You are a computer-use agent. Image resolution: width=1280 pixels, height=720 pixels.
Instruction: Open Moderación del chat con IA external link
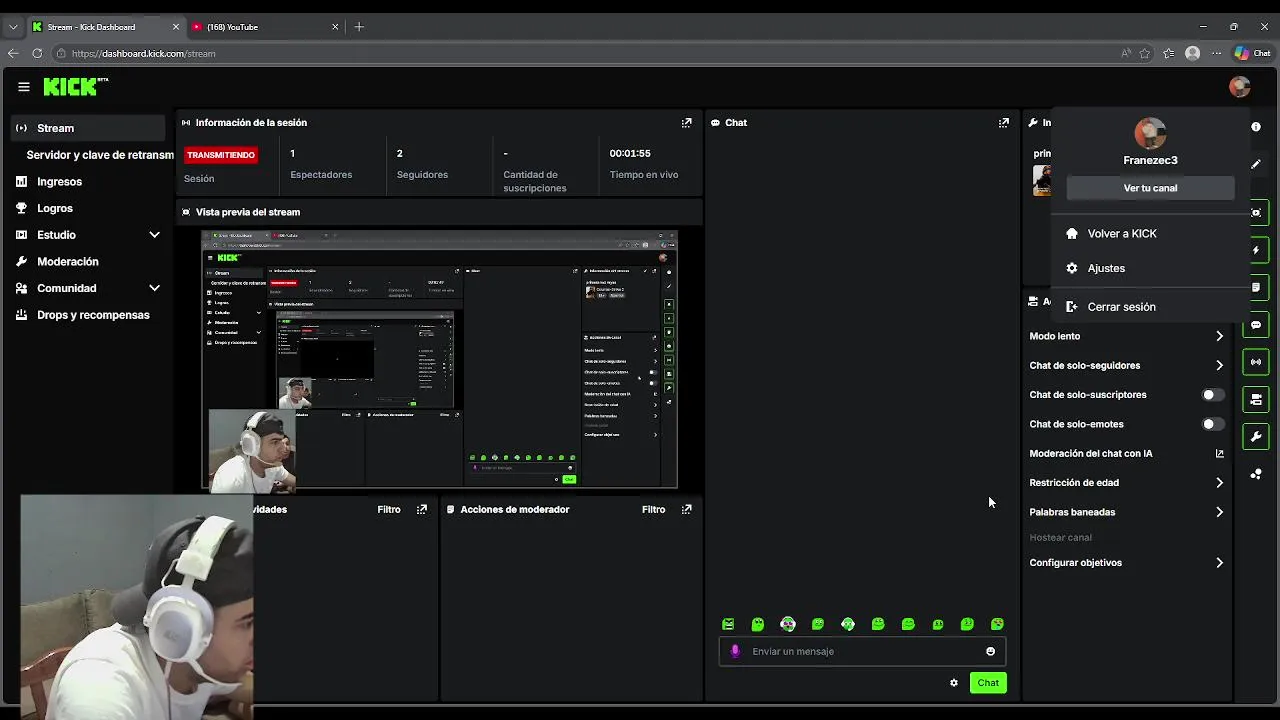[x=1219, y=453]
